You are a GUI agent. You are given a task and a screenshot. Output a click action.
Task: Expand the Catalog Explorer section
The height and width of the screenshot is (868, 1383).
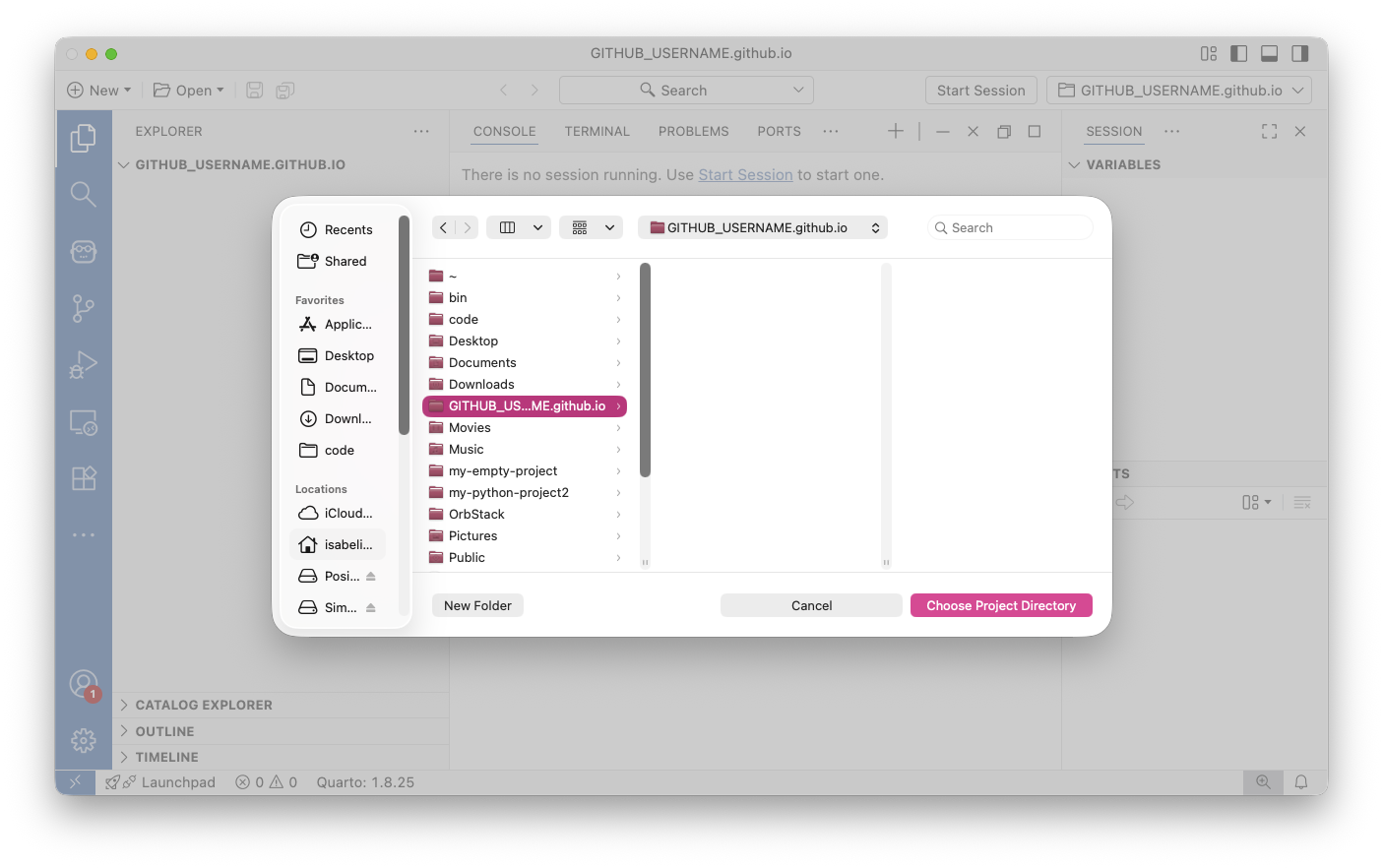pyautogui.click(x=204, y=706)
